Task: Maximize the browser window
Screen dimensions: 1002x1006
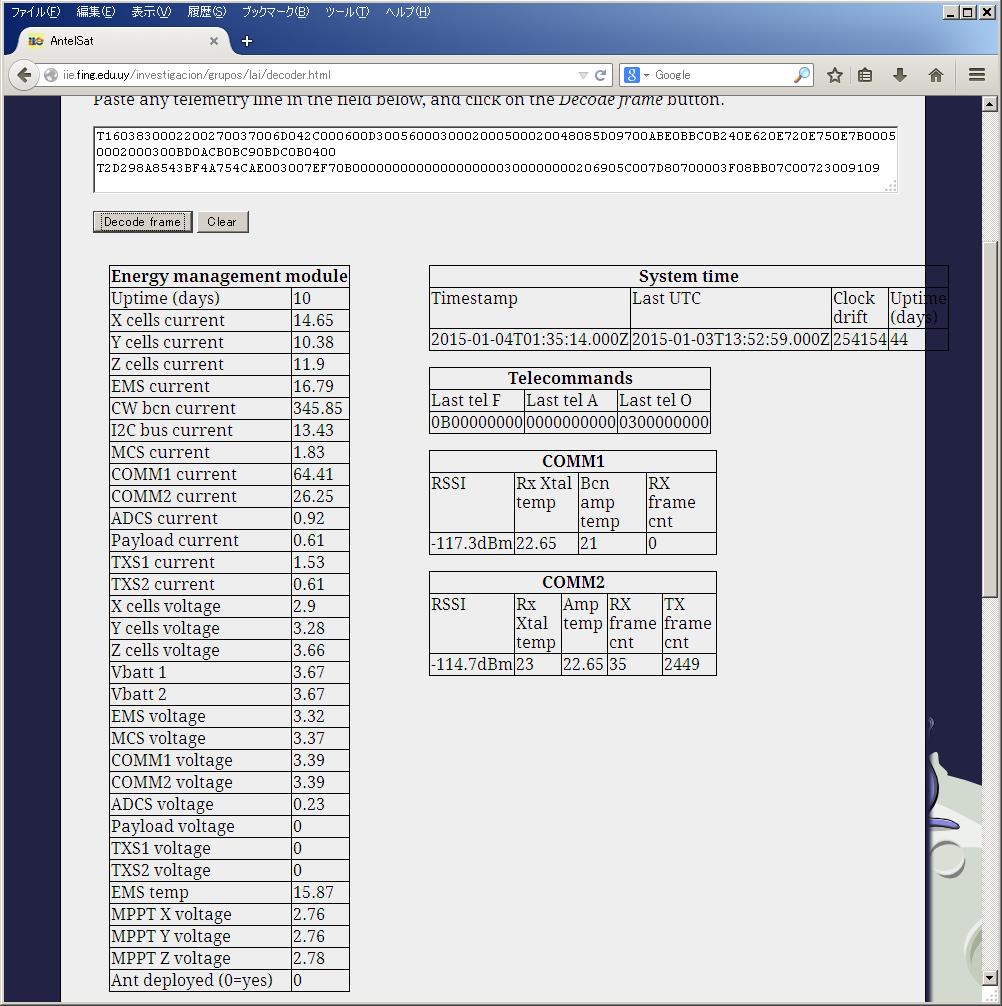Action: [968, 12]
